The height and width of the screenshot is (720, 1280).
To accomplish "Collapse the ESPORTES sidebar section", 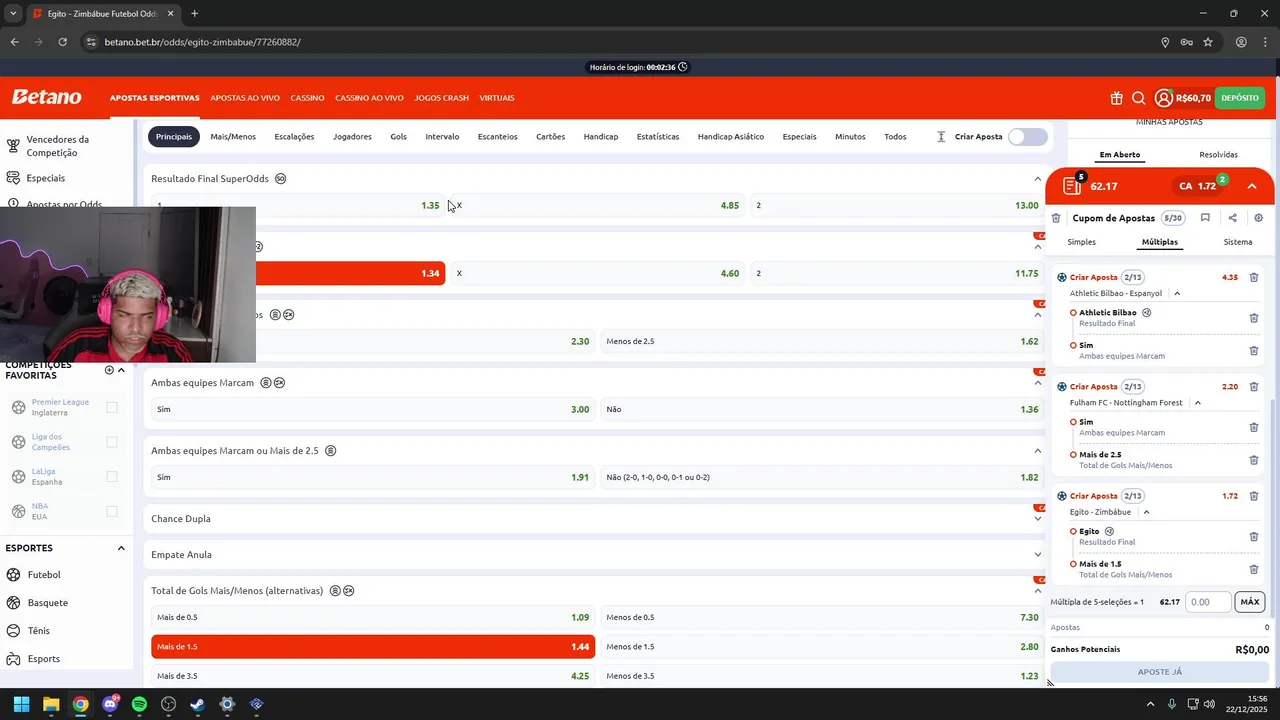I will (x=121, y=548).
